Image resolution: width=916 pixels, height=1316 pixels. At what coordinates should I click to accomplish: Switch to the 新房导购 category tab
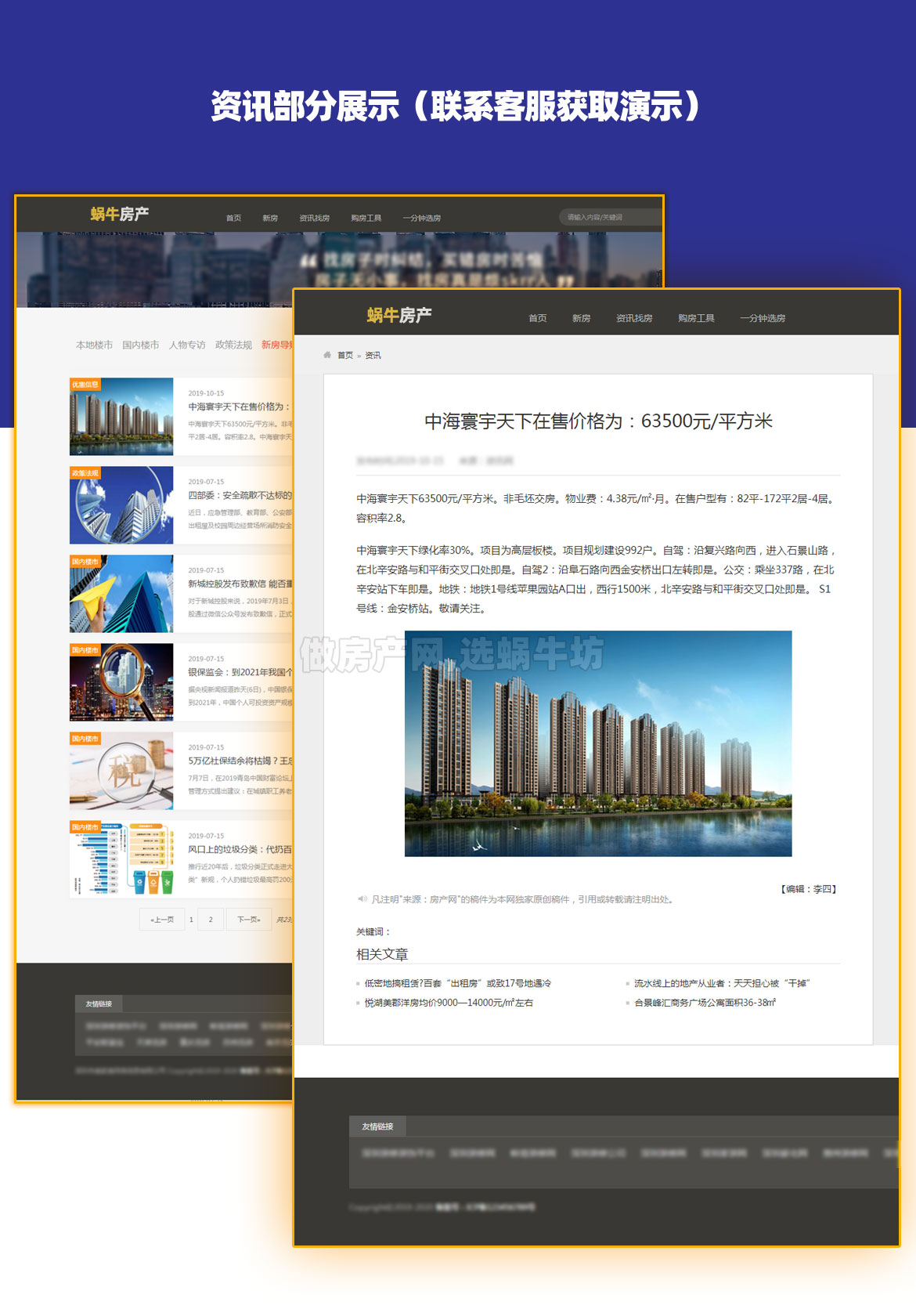pos(276,345)
